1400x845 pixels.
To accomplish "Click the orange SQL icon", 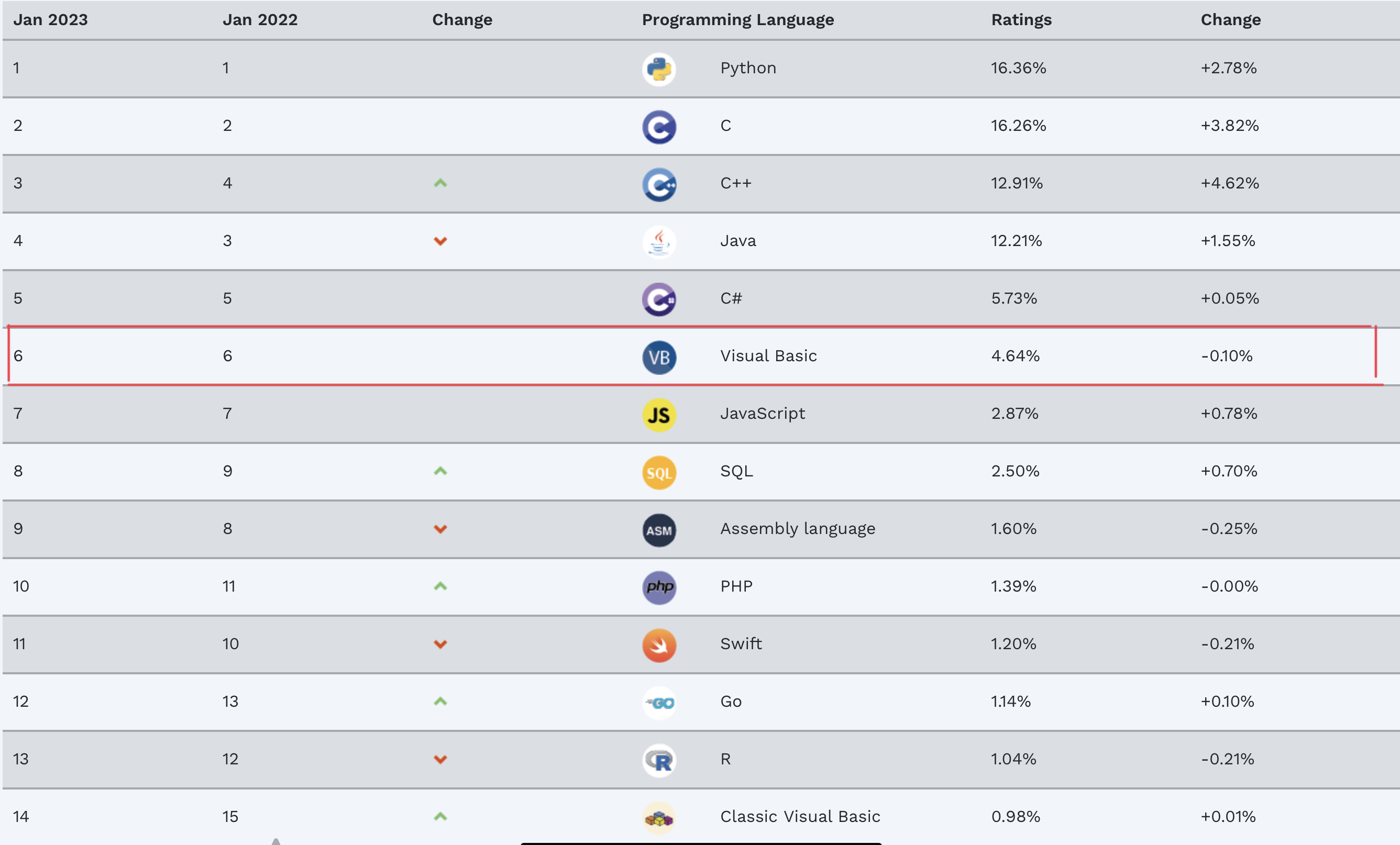I will (659, 472).
